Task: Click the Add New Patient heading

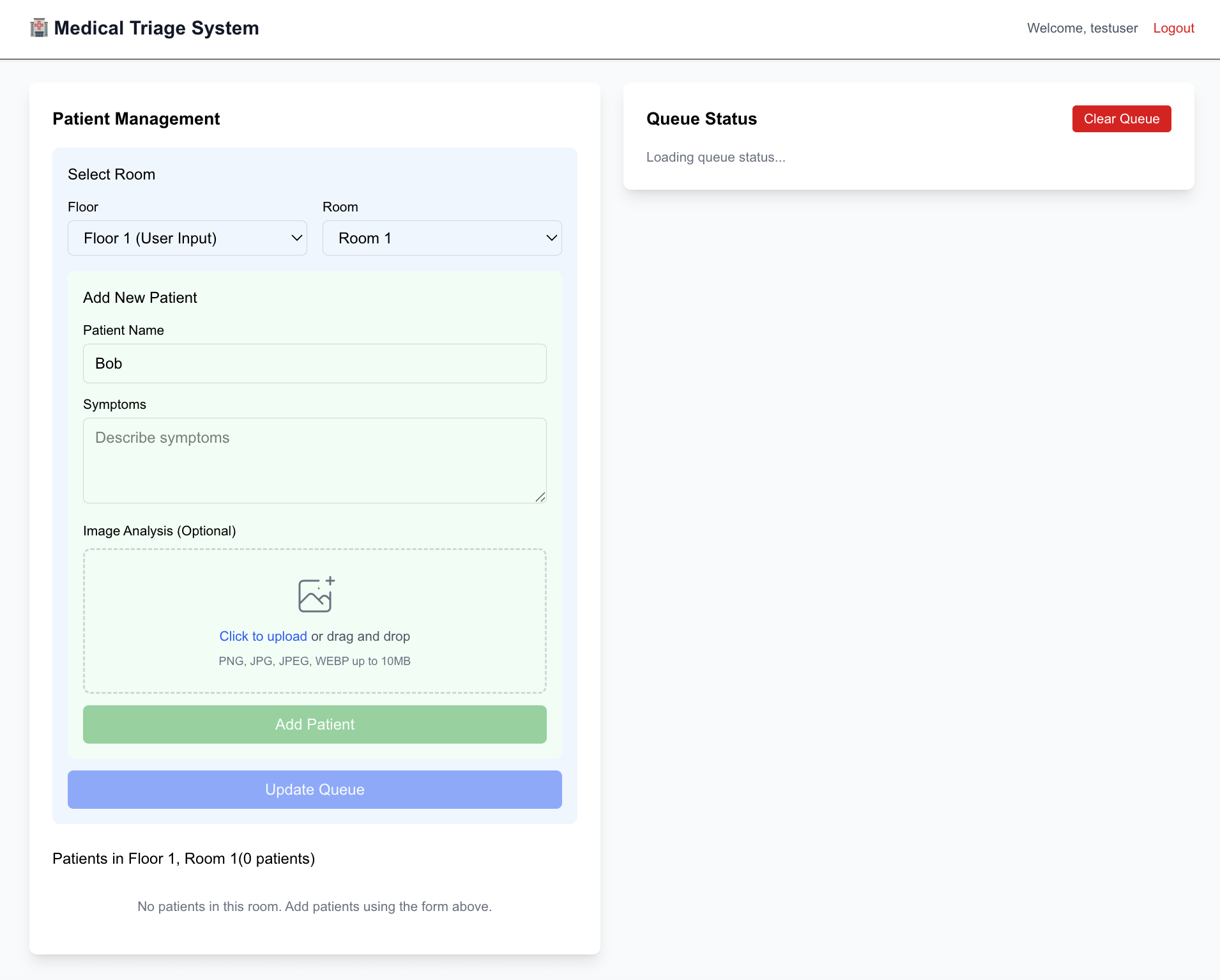Action: point(140,298)
